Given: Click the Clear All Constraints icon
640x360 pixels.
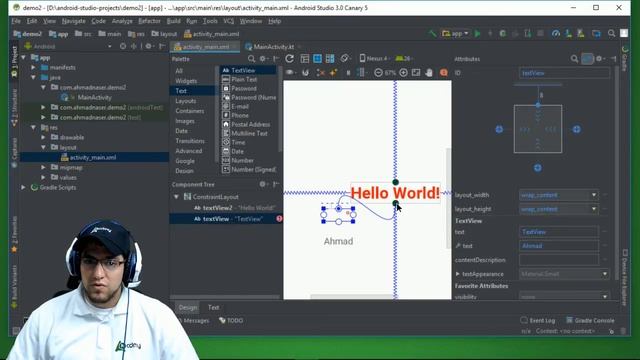Looking at the screenshot, I should click(321, 73).
